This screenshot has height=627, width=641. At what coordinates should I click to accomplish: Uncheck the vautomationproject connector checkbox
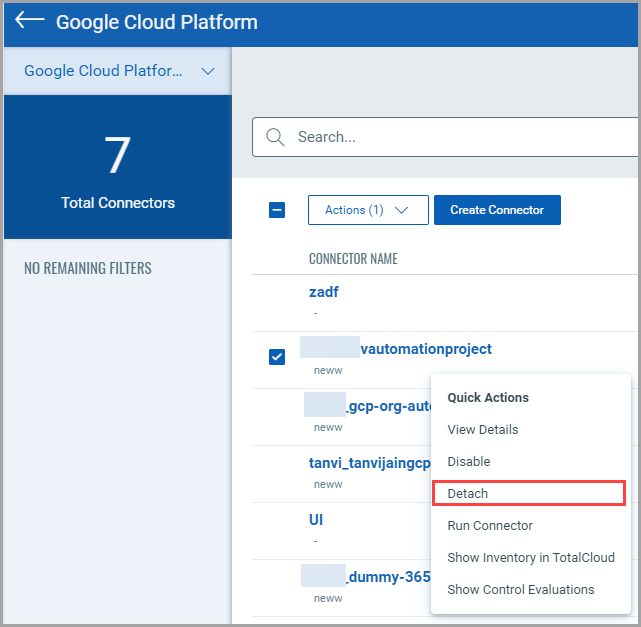coord(277,357)
